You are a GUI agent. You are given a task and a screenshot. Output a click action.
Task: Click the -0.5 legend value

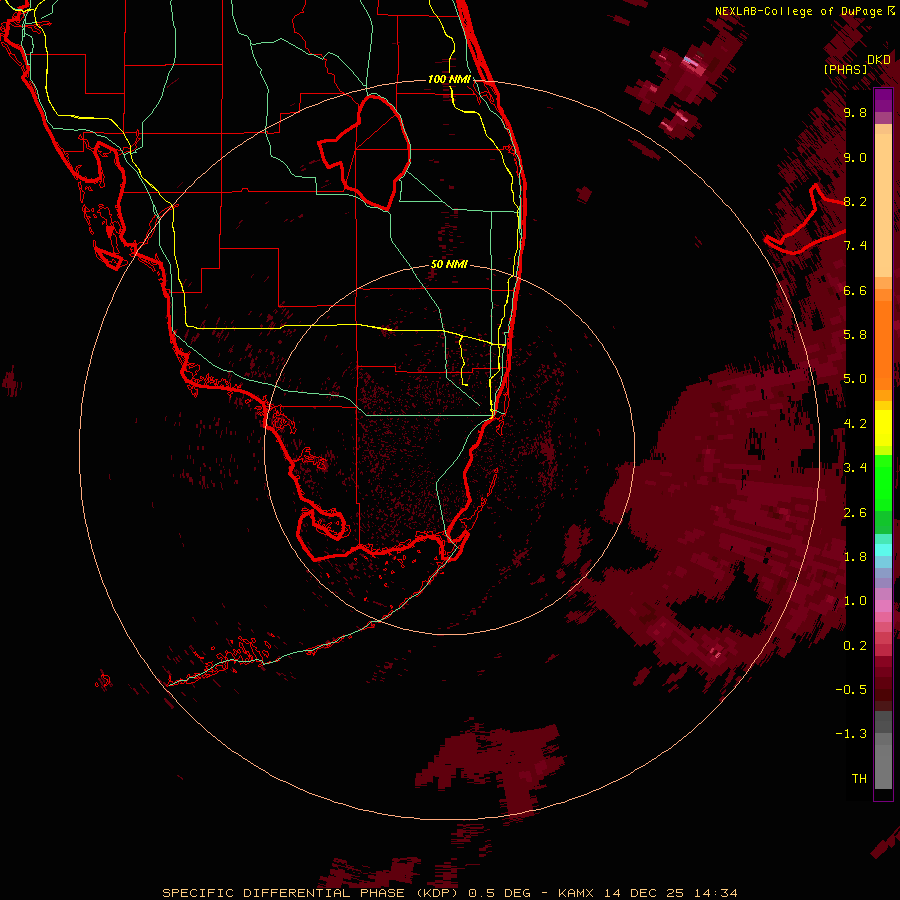(x=851, y=690)
